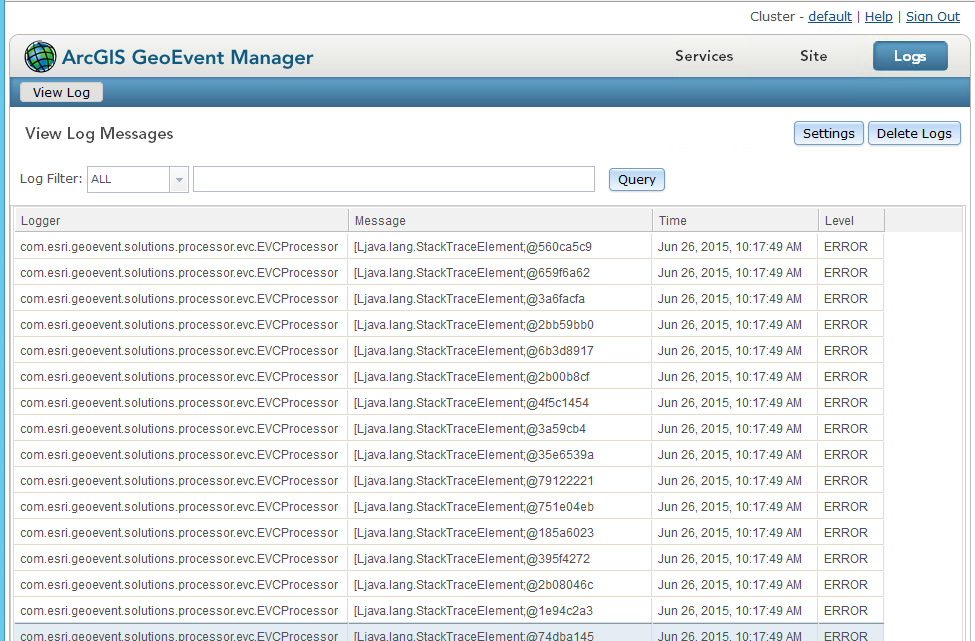This screenshot has width=975, height=641.
Task: Open the Help link
Action: click(879, 17)
